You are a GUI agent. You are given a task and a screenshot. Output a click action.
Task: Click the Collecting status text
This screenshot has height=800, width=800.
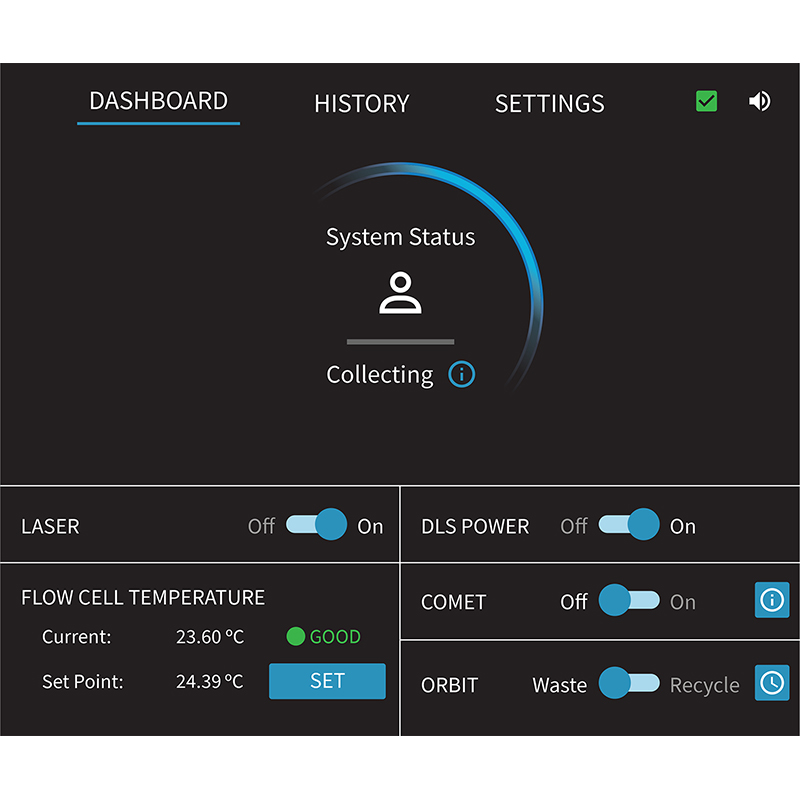pos(380,375)
